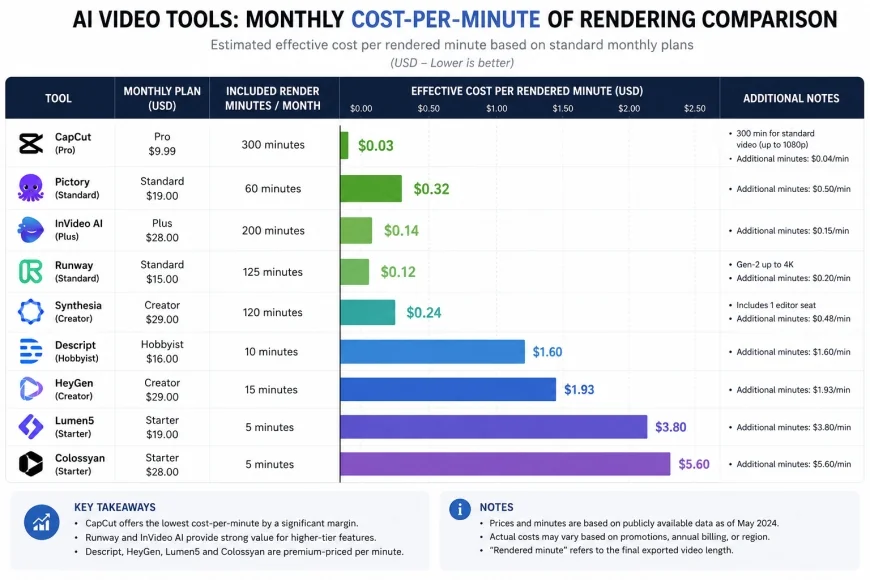Select the HeyGen $1.93 blue bar
This screenshot has width=870, height=580.
click(448, 390)
